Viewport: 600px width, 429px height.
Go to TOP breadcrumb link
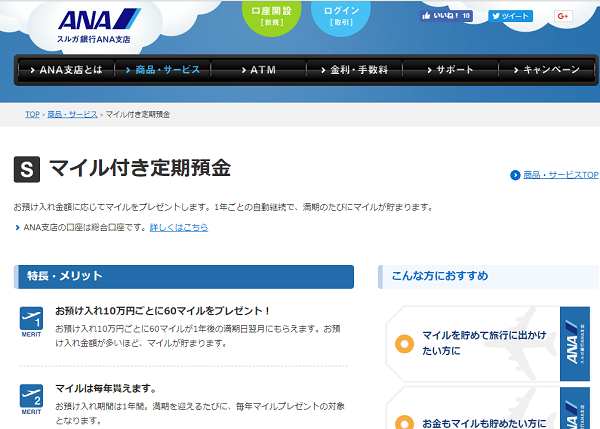tap(33, 114)
